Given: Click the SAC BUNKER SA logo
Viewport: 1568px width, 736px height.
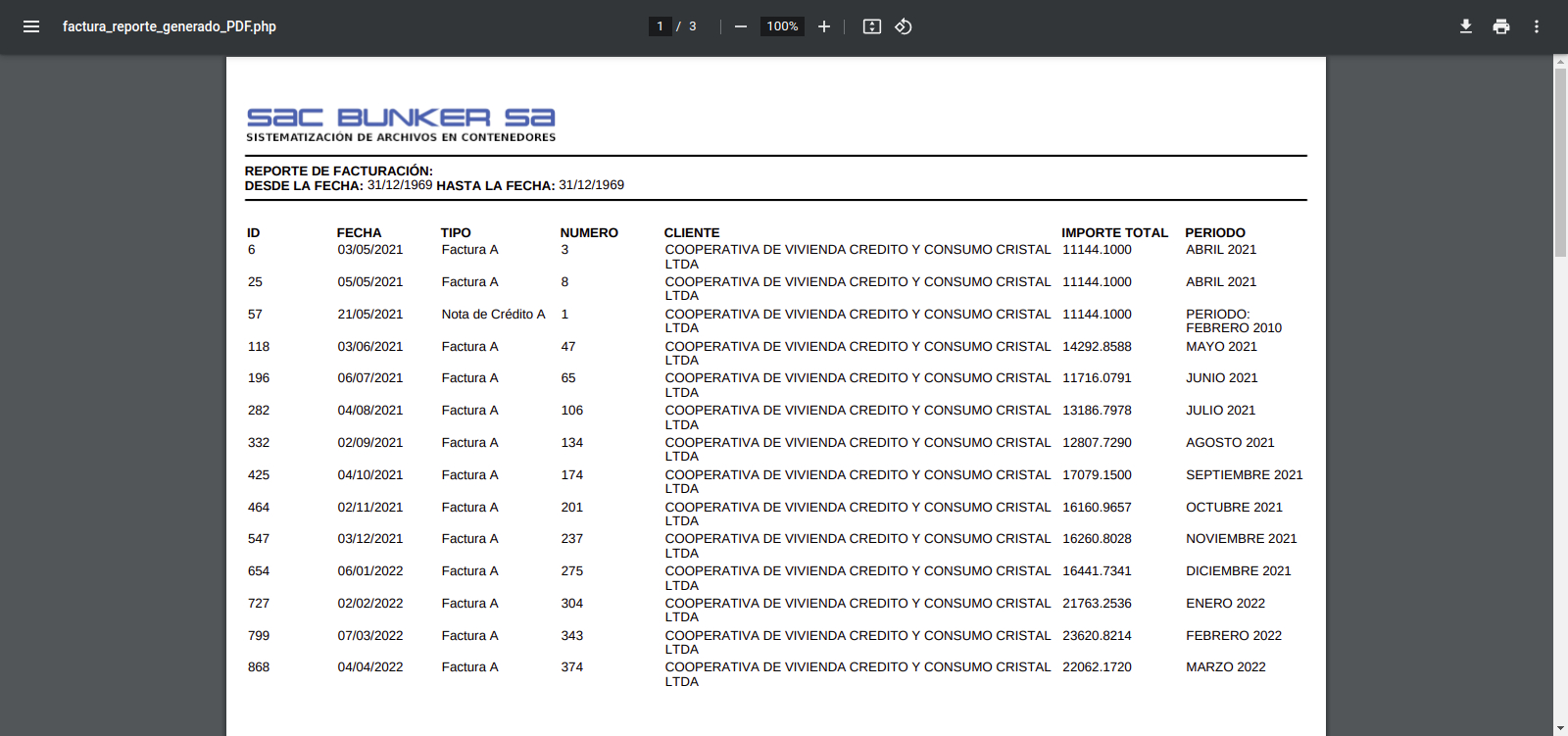Looking at the screenshot, I should pyautogui.click(x=401, y=124).
